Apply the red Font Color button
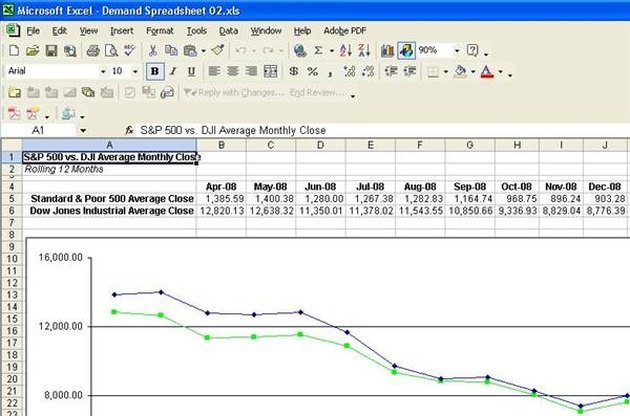Screen dimensions: 630x416 [x=487, y=72]
